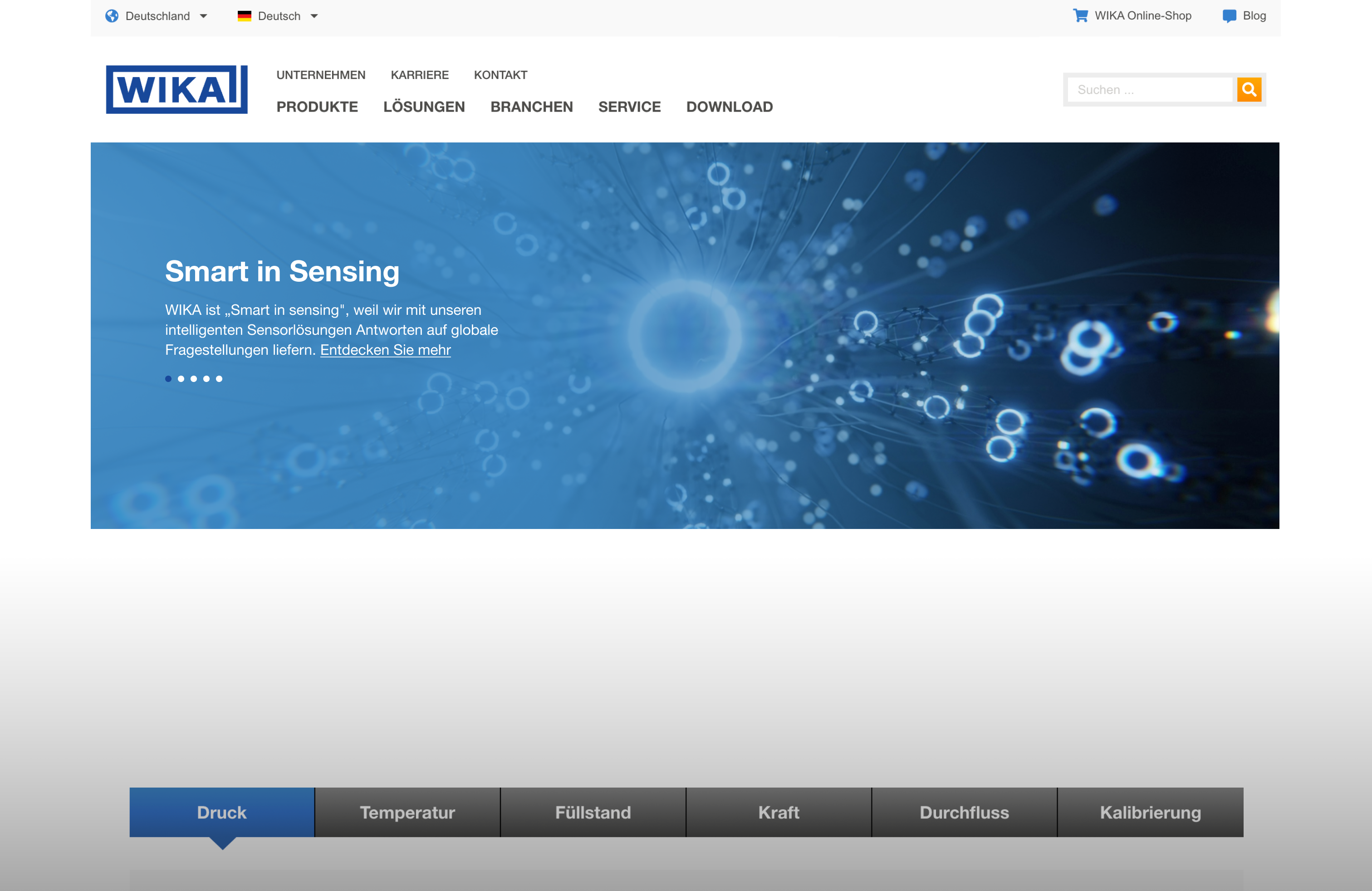1372x891 pixels.
Task: Select the fifth carousel slide dot
Action: [x=219, y=379]
